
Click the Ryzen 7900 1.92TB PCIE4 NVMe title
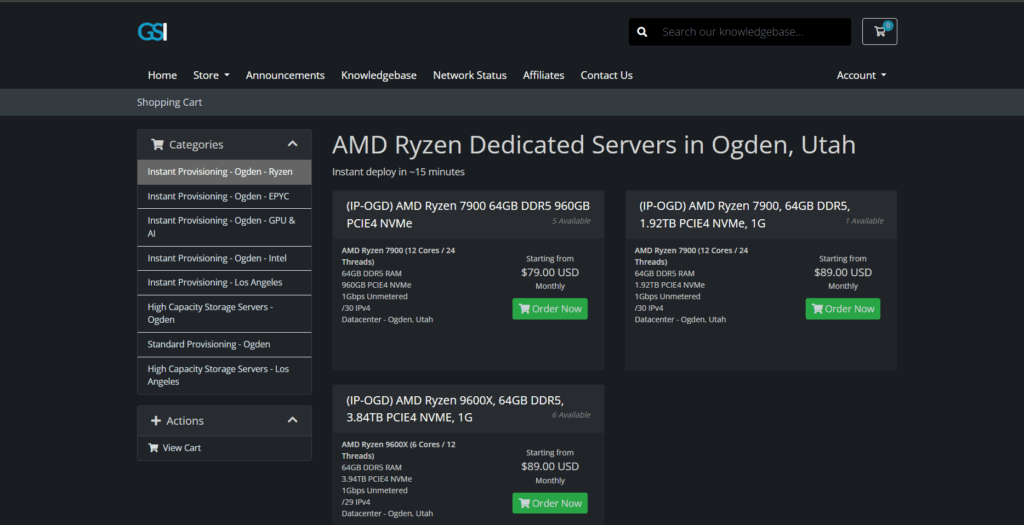744,215
